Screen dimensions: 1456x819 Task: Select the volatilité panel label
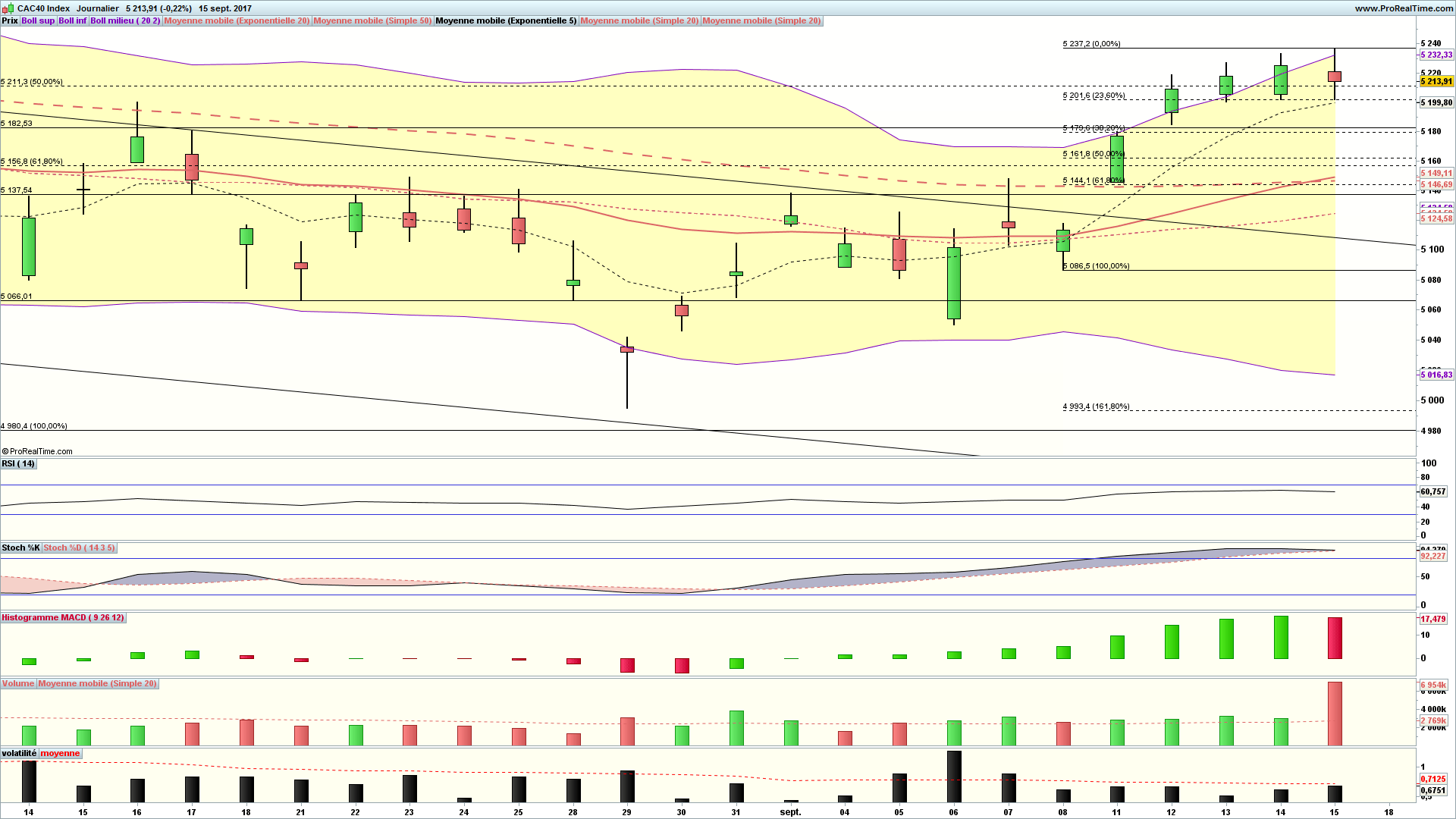click(19, 753)
